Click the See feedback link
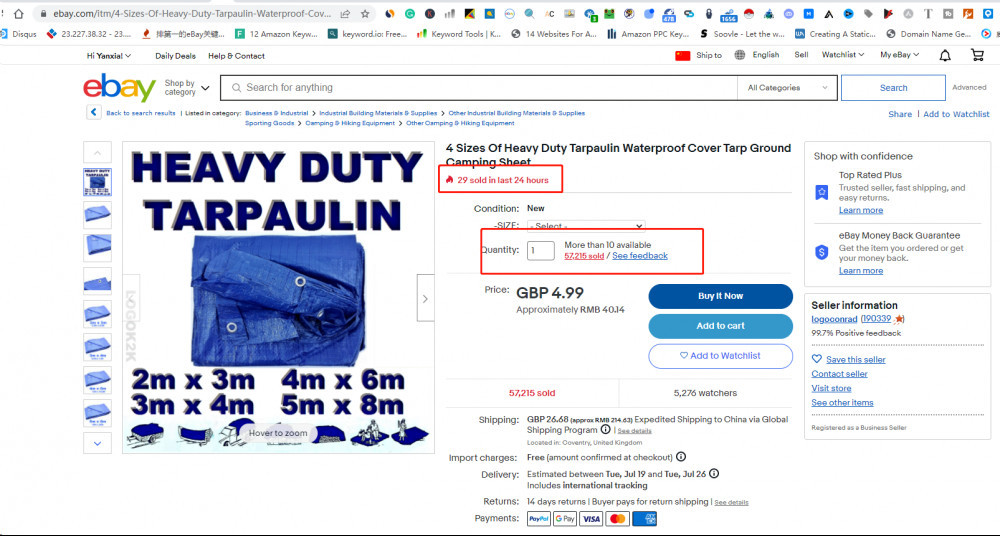1000x536 pixels. [640, 256]
